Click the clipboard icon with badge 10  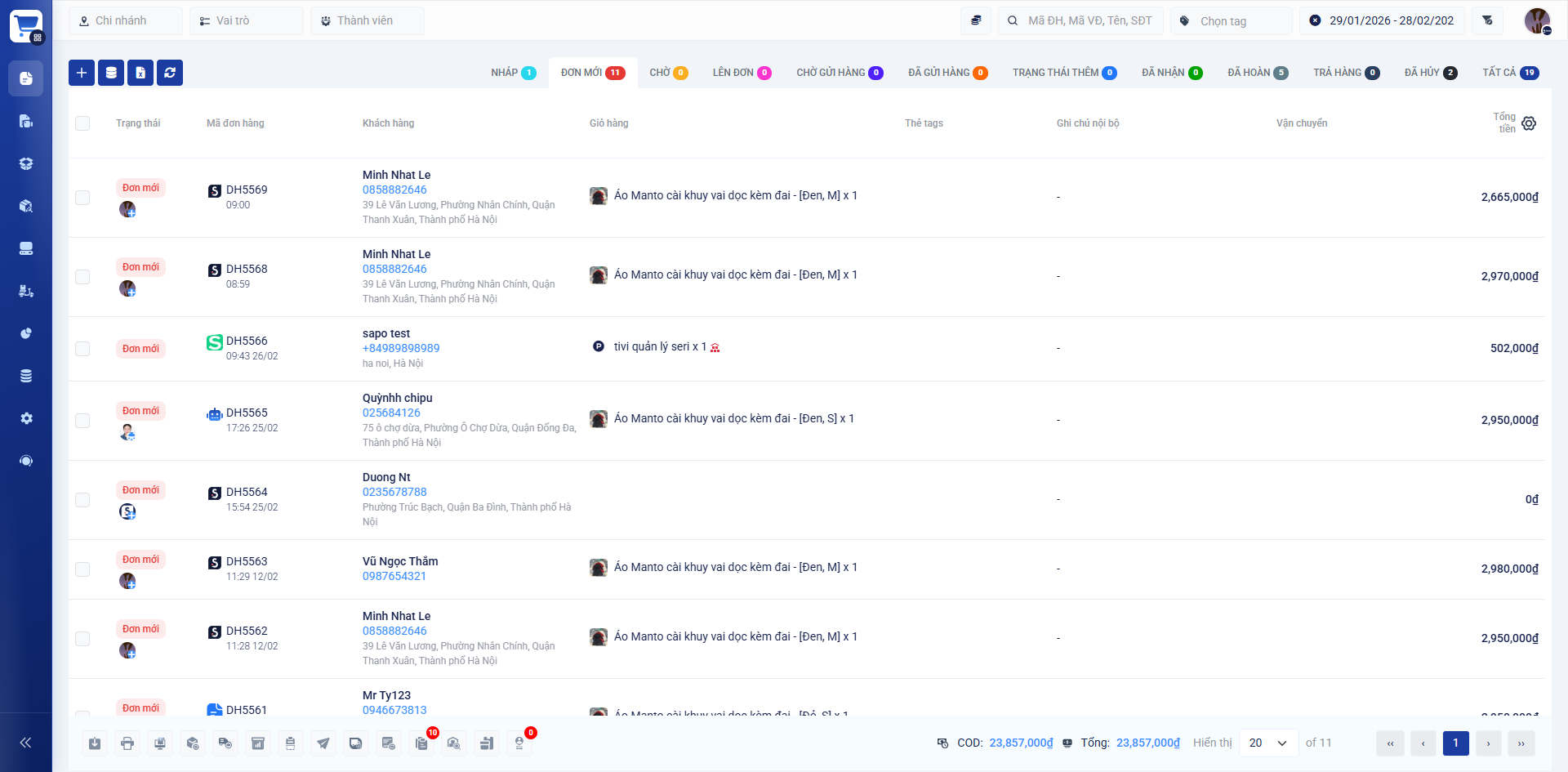[421, 743]
